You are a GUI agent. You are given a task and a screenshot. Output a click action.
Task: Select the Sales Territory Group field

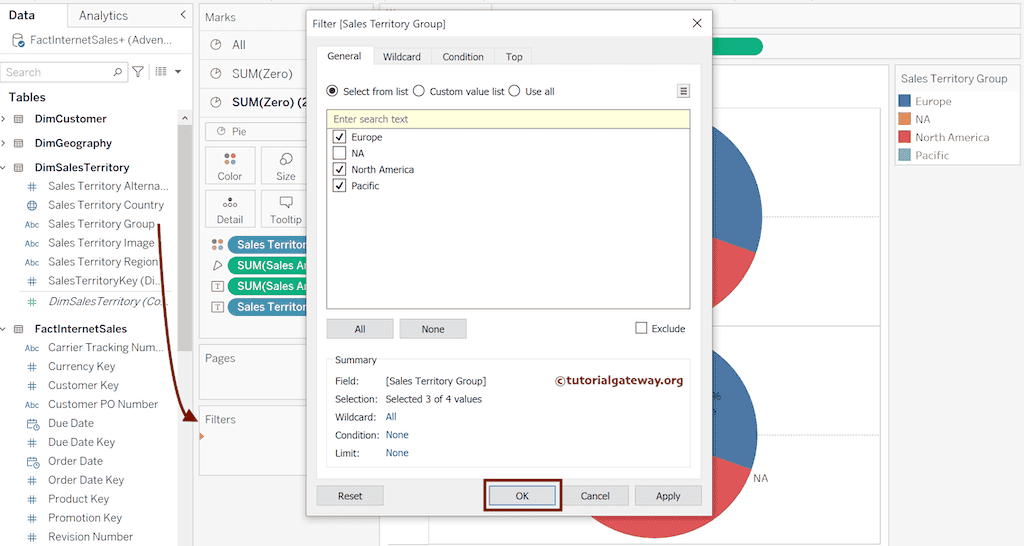101,224
